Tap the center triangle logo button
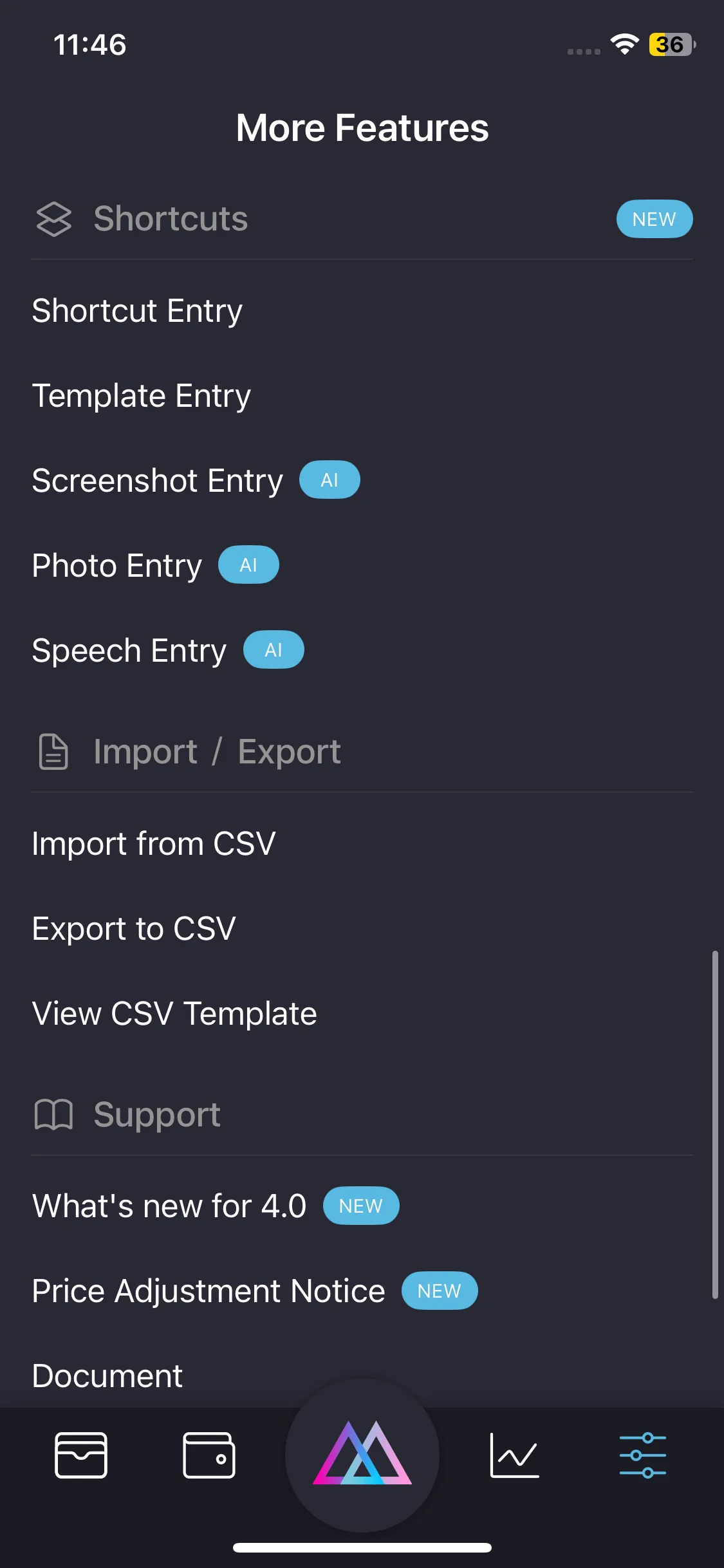The image size is (724, 1568). click(x=362, y=1454)
